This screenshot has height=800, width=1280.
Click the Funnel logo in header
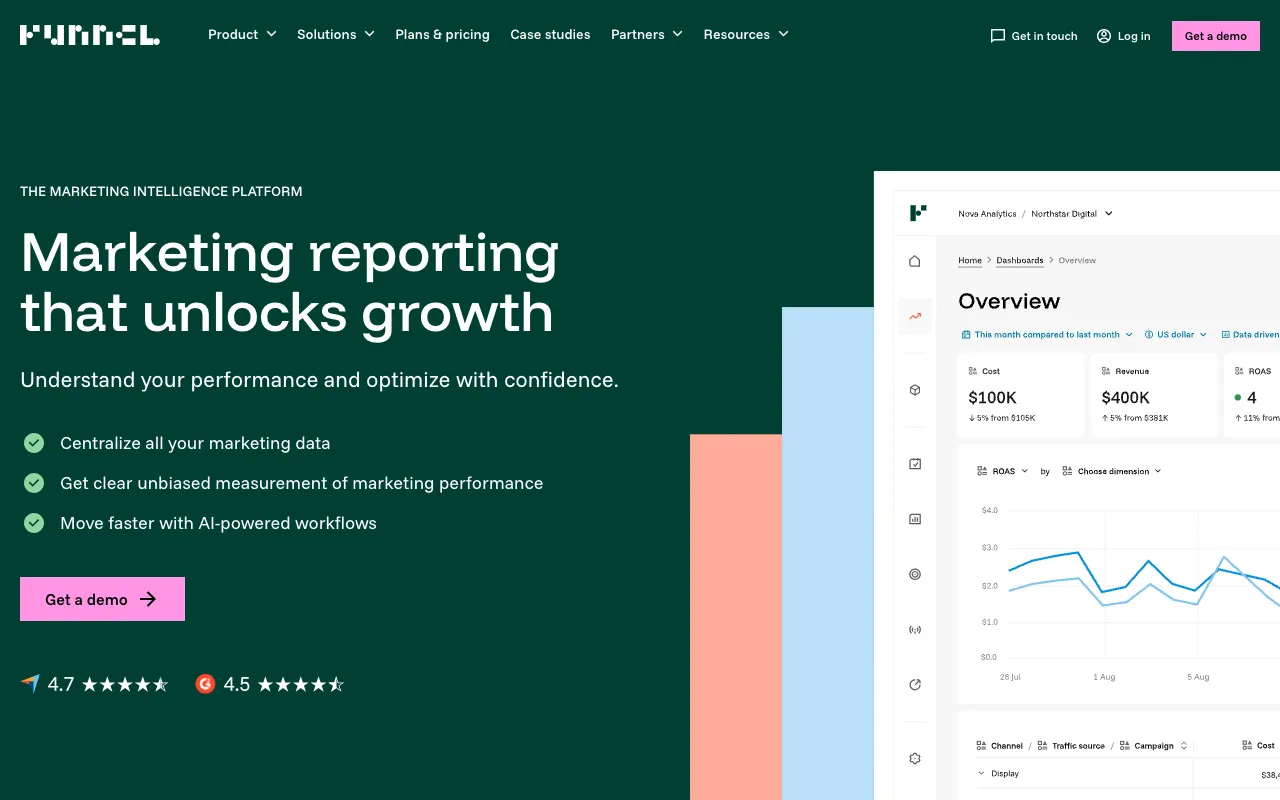[90, 35]
